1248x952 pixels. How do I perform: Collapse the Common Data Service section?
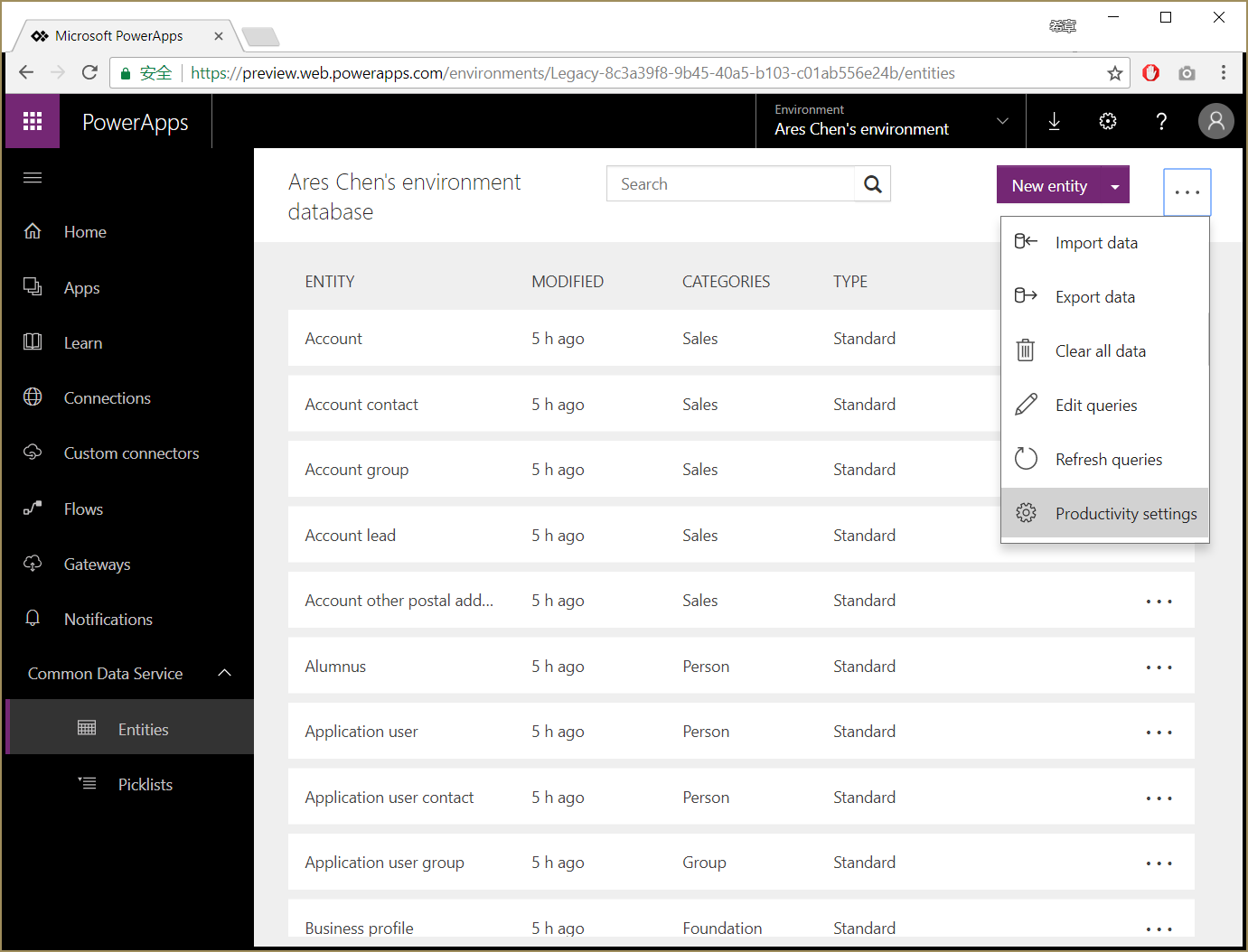point(224,674)
